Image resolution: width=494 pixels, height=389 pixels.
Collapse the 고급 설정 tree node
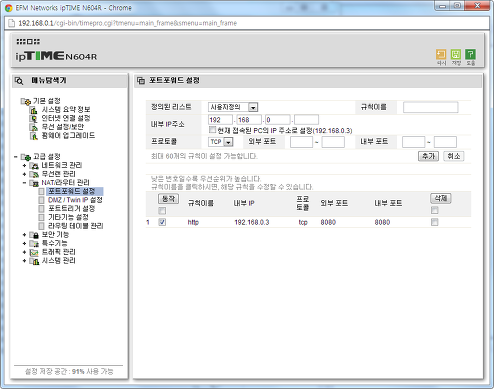[16, 157]
